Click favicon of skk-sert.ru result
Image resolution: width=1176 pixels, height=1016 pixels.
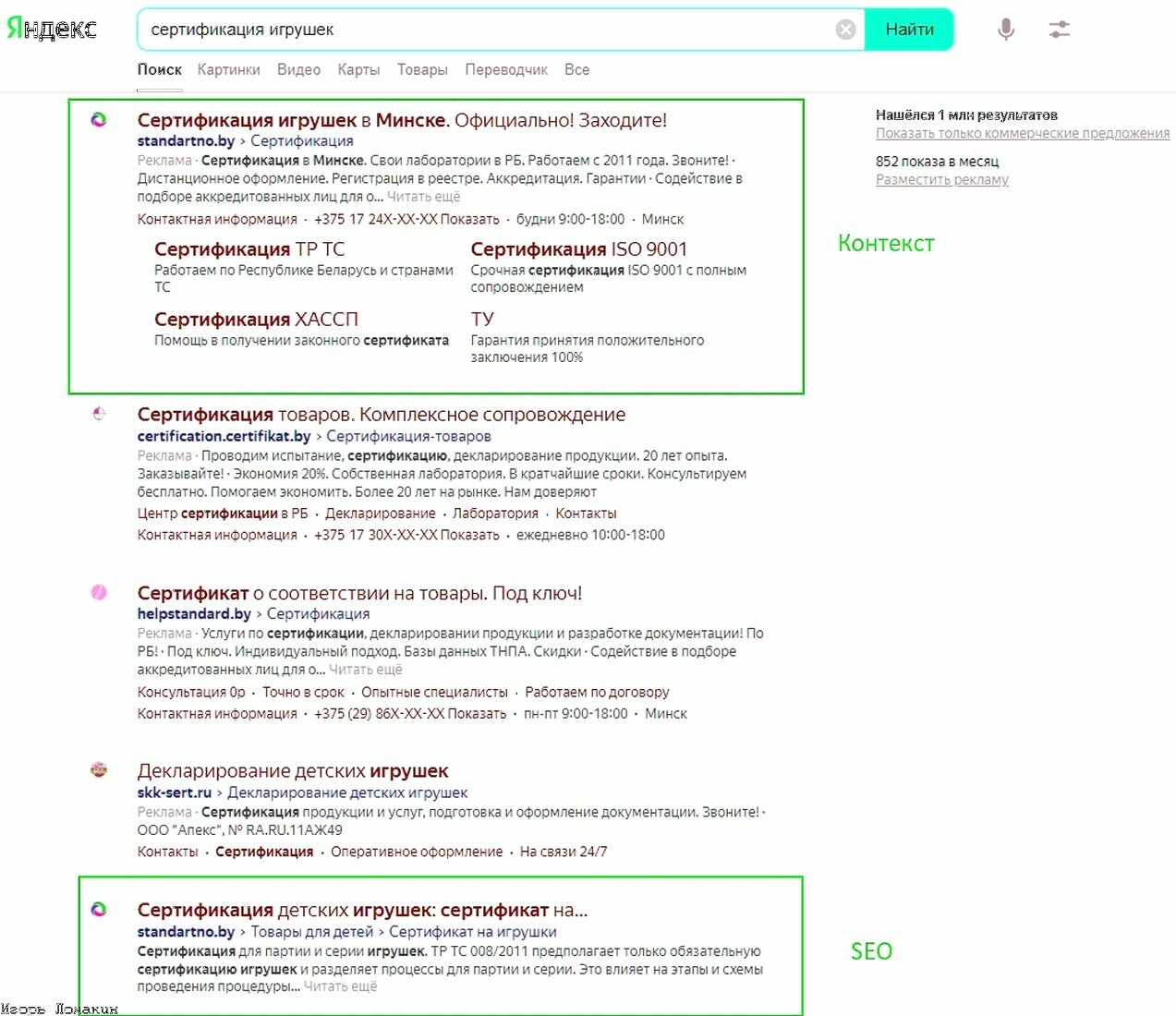[99, 770]
